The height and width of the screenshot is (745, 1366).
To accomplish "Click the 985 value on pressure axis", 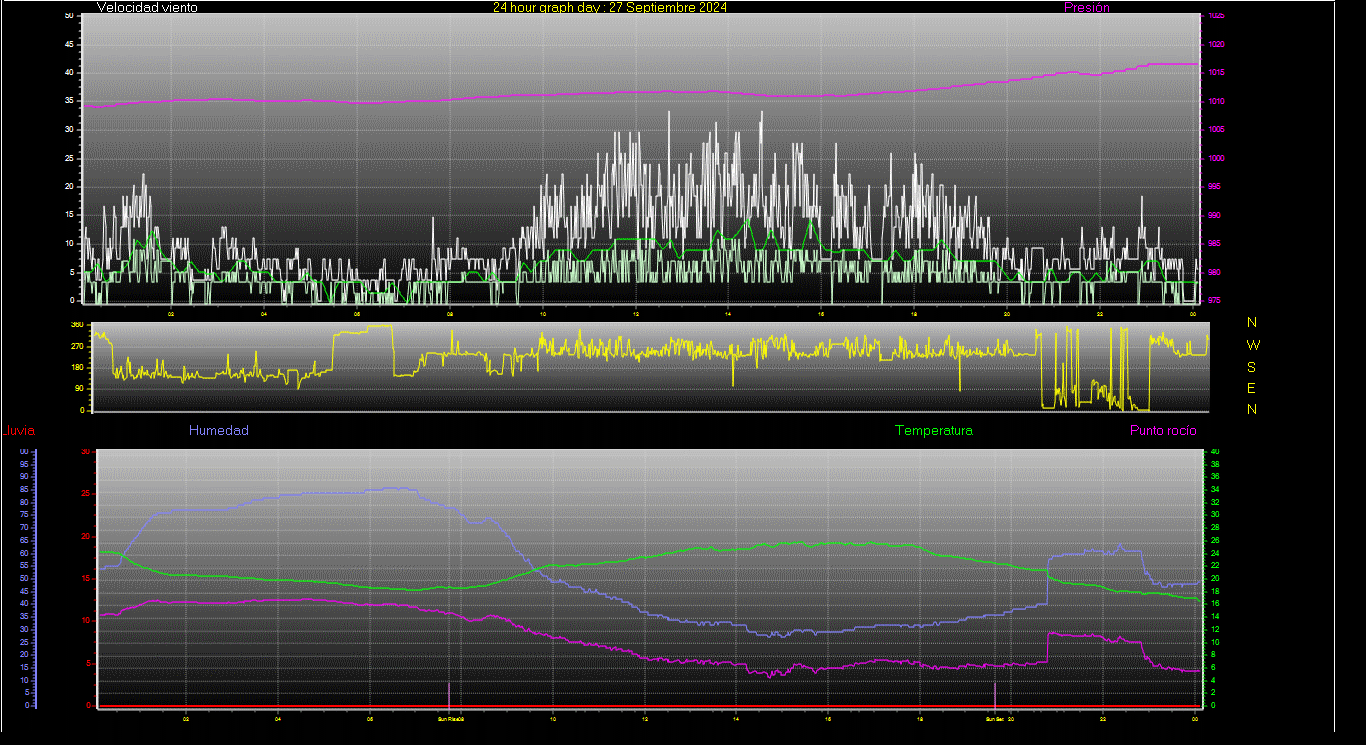I will 1214,244.
